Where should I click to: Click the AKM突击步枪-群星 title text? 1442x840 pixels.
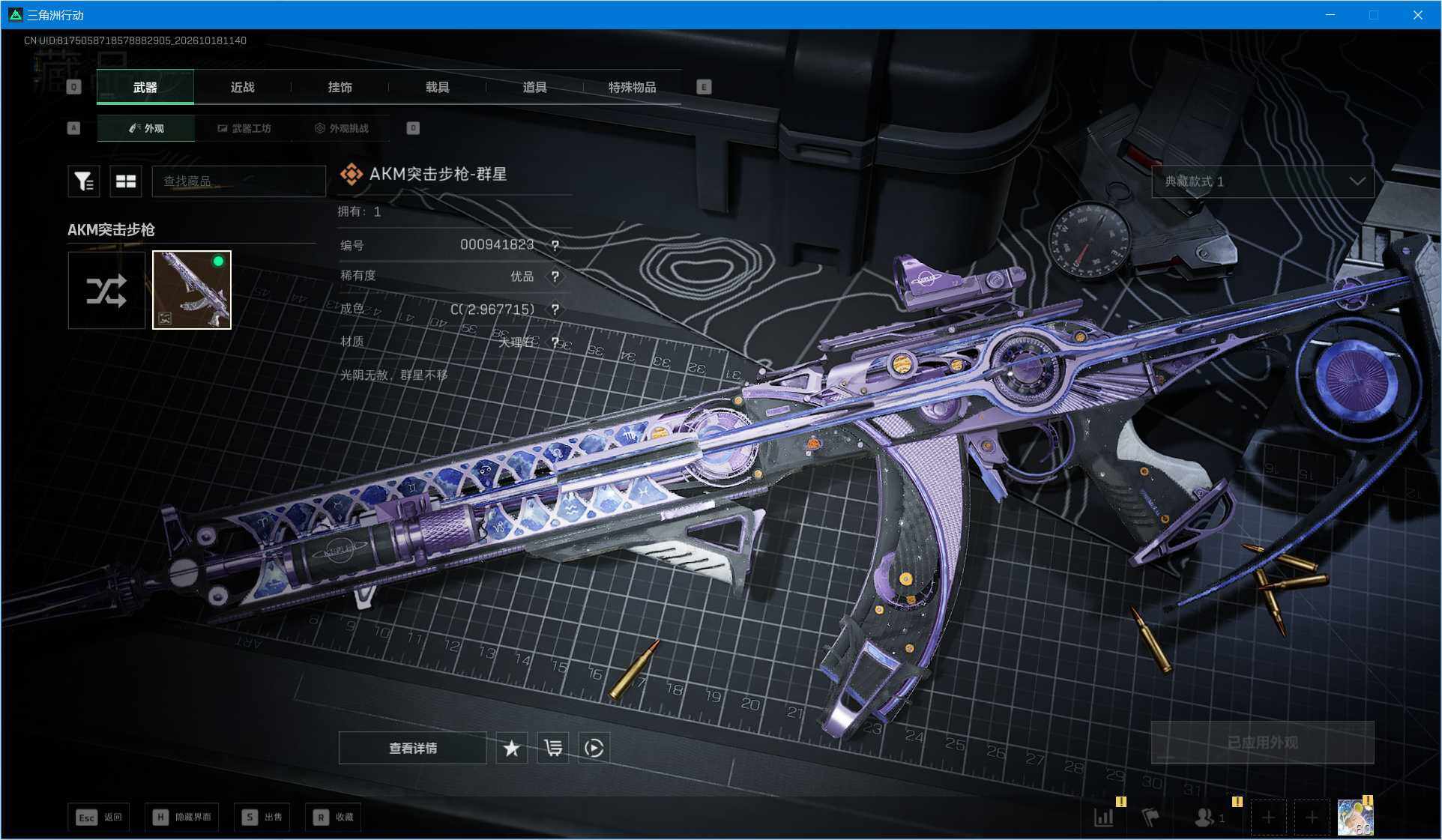(x=438, y=174)
